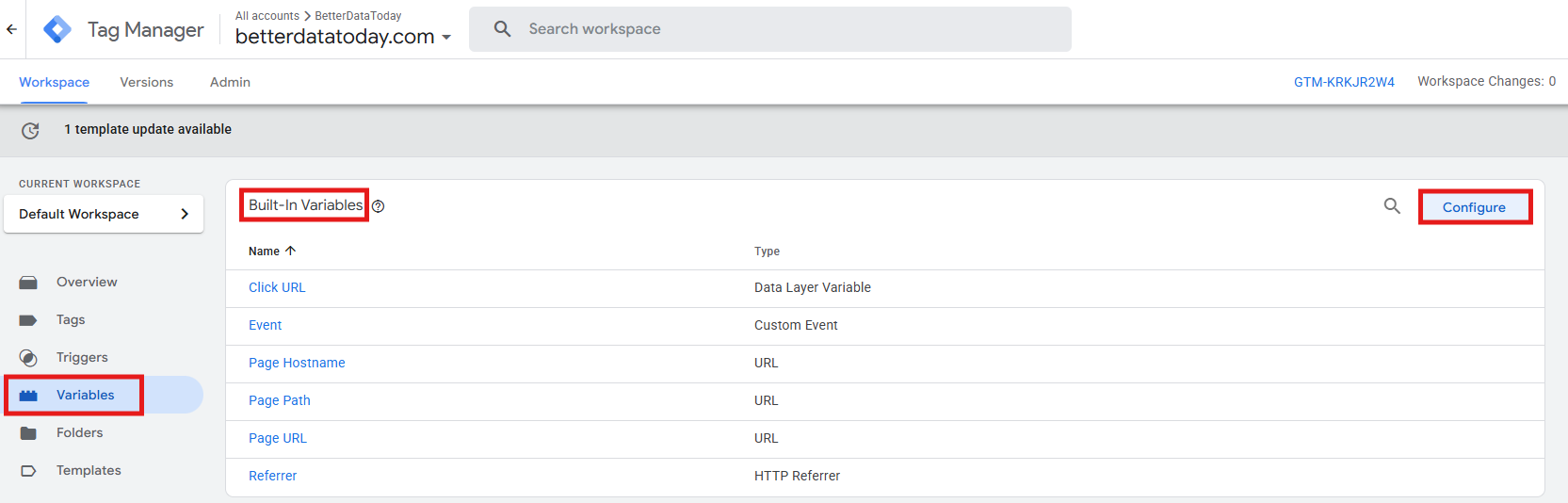This screenshot has width=1568, height=503.
Task: Expand the Default Workspace selector
Action: coord(104,214)
